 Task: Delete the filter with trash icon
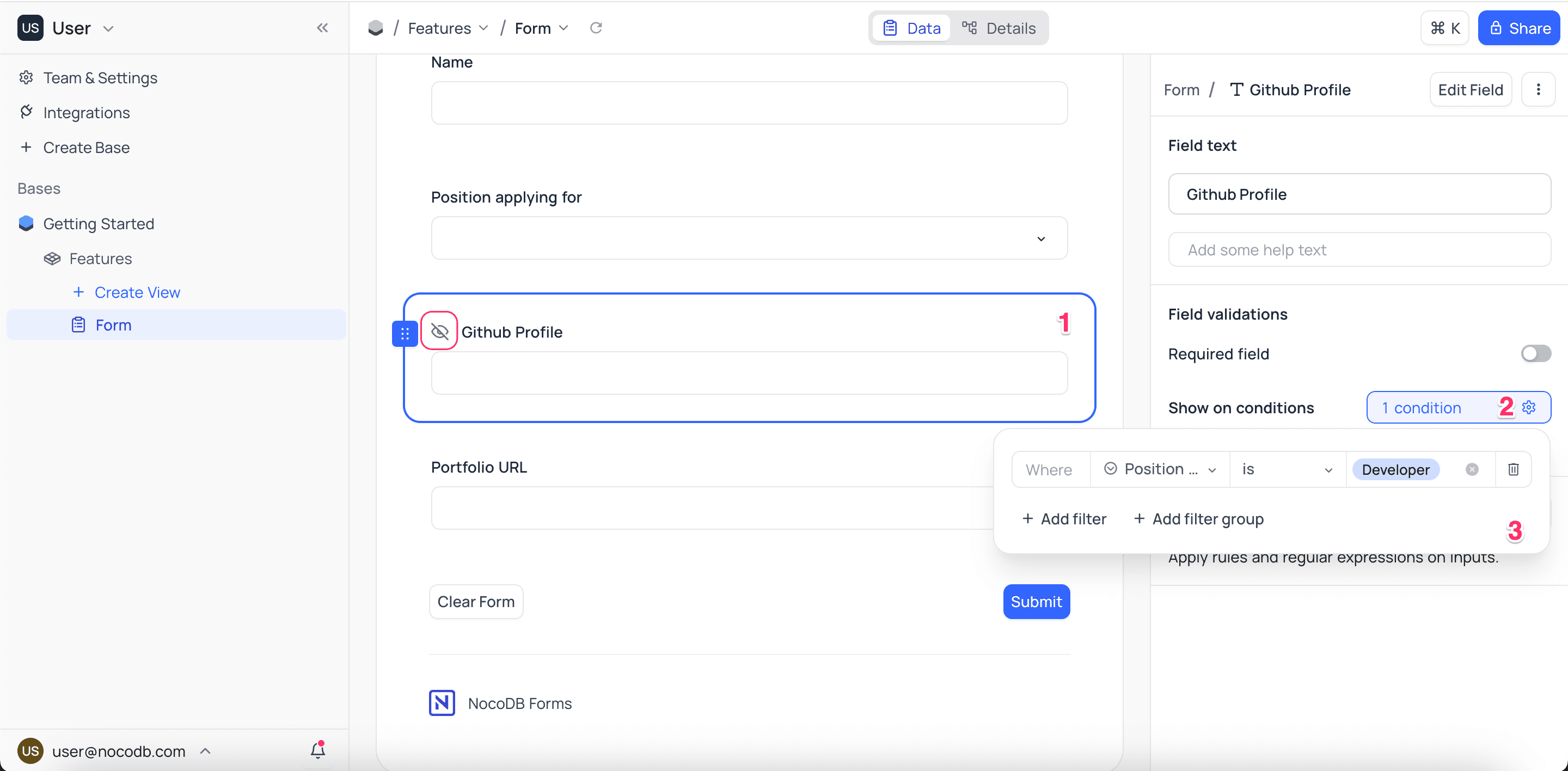coord(1512,469)
